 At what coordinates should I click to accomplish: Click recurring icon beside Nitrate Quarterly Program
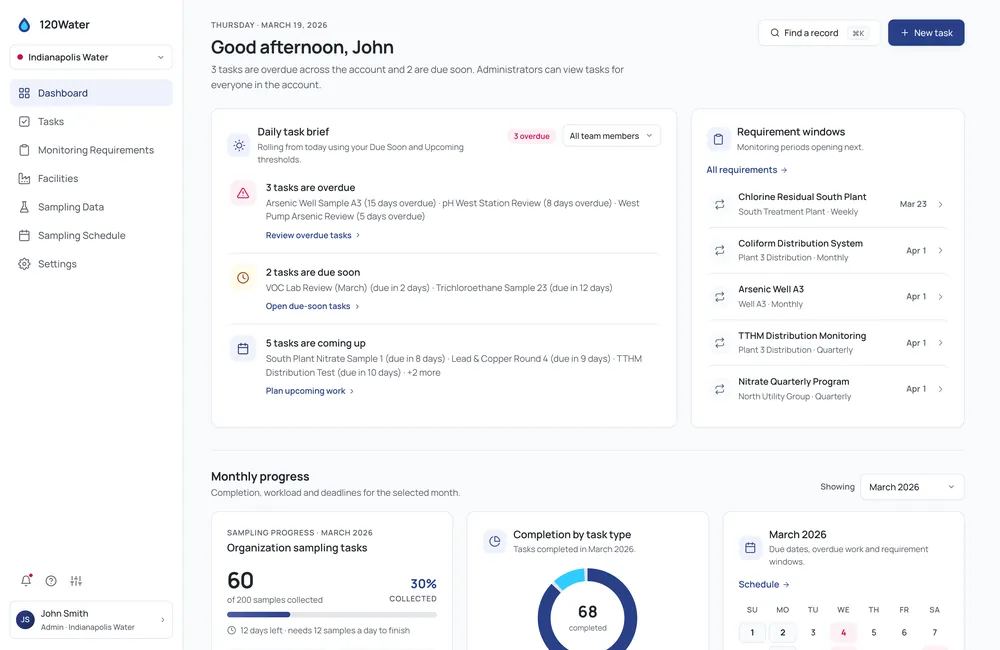[x=719, y=389]
